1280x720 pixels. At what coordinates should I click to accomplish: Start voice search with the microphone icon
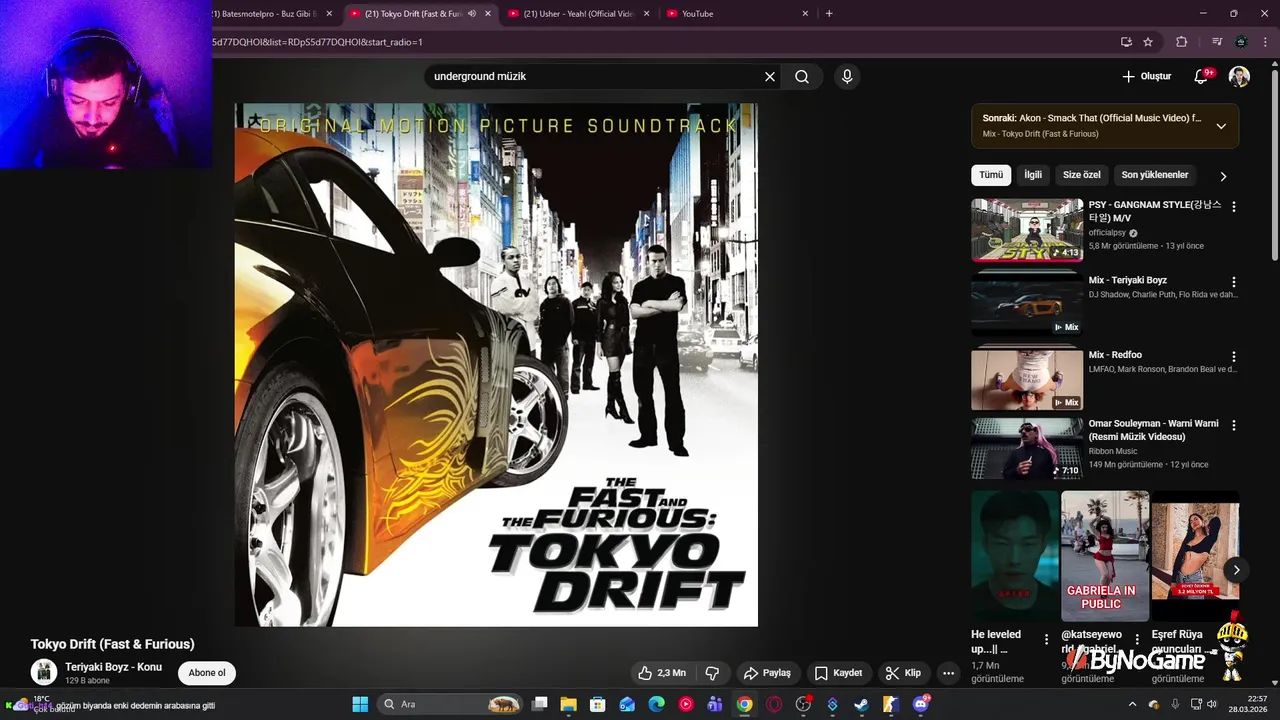[x=847, y=76]
